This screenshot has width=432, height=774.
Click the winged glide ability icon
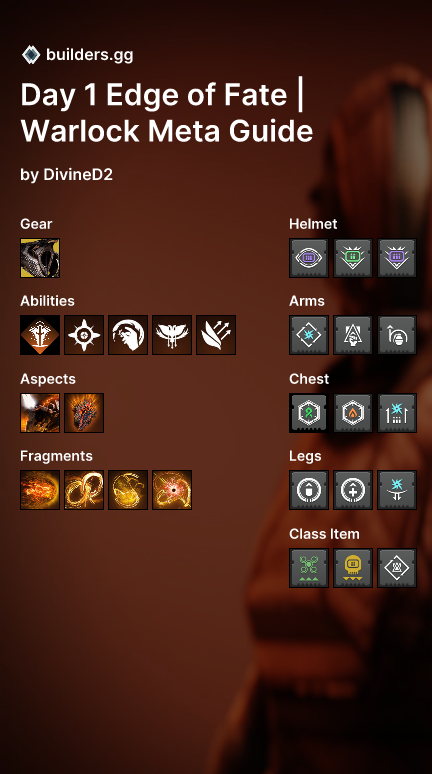pos(172,335)
